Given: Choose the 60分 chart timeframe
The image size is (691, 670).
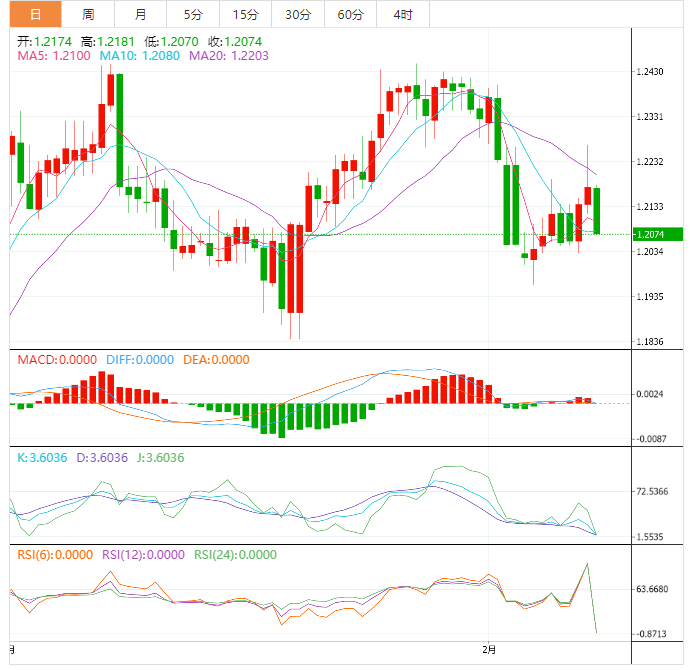Looking at the screenshot, I should pyautogui.click(x=350, y=14).
